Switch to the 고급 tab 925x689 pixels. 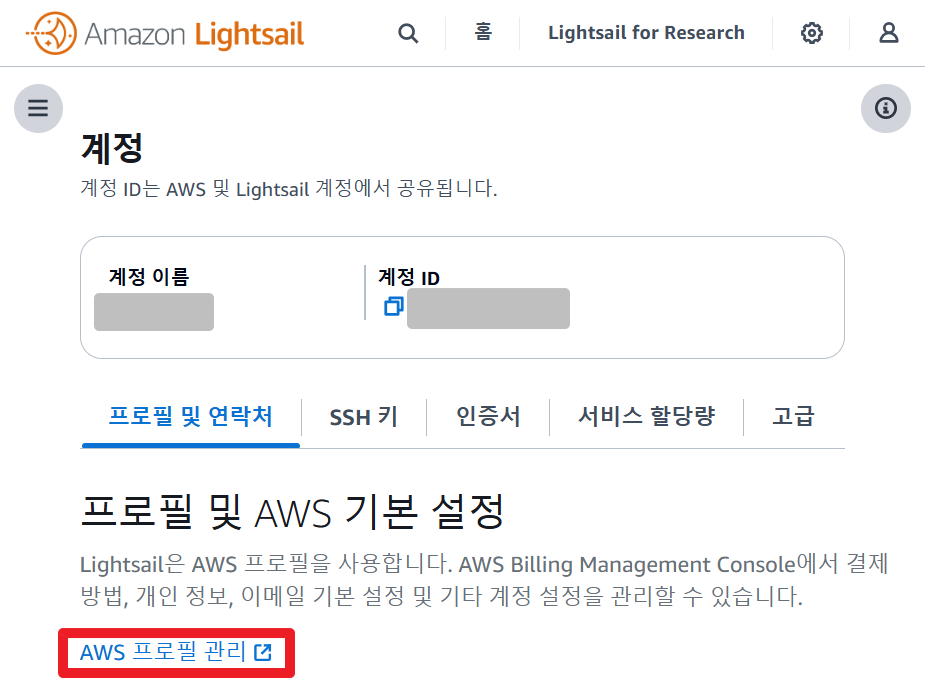coord(794,416)
